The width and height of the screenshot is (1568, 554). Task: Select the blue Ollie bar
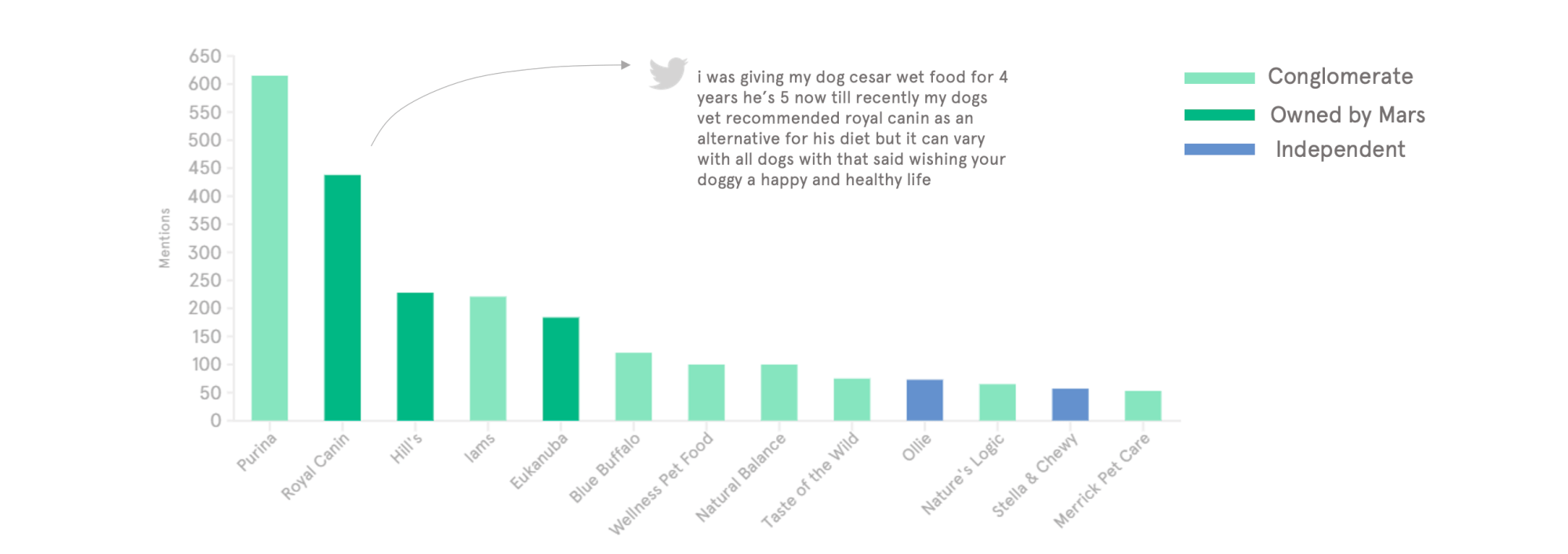point(924,400)
